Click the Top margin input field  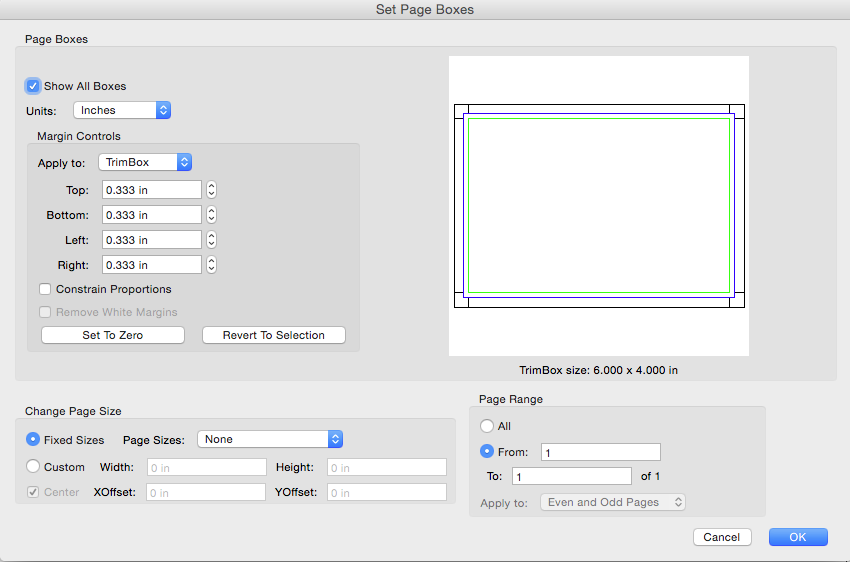pyautogui.click(x=151, y=190)
